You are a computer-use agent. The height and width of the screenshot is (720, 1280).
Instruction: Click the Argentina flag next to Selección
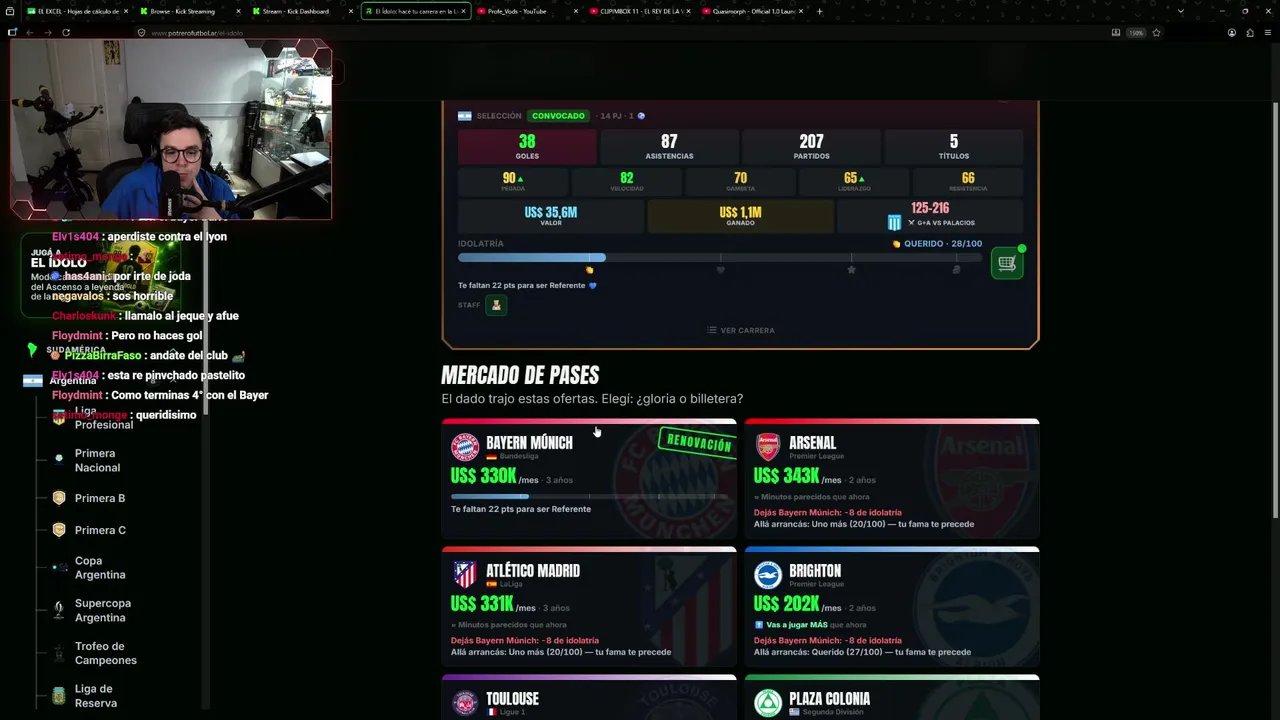click(464, 116)
